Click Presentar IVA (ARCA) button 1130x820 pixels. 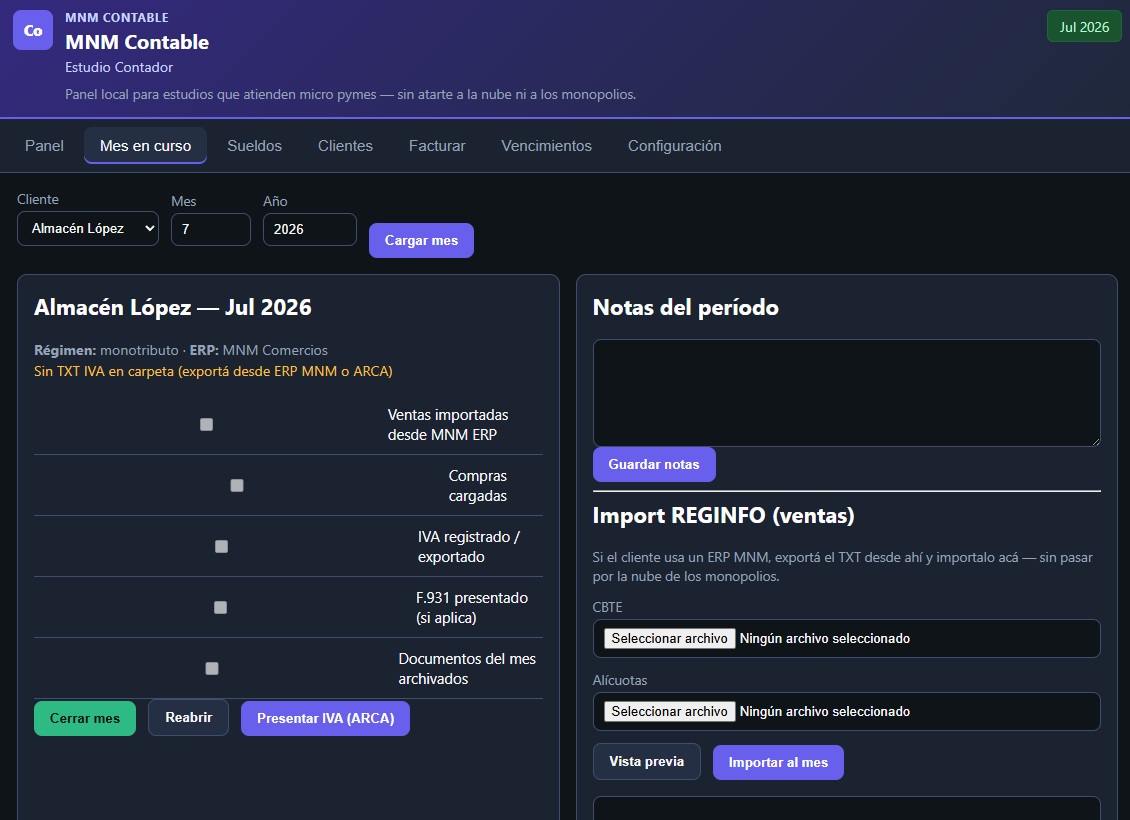[326, 718]
